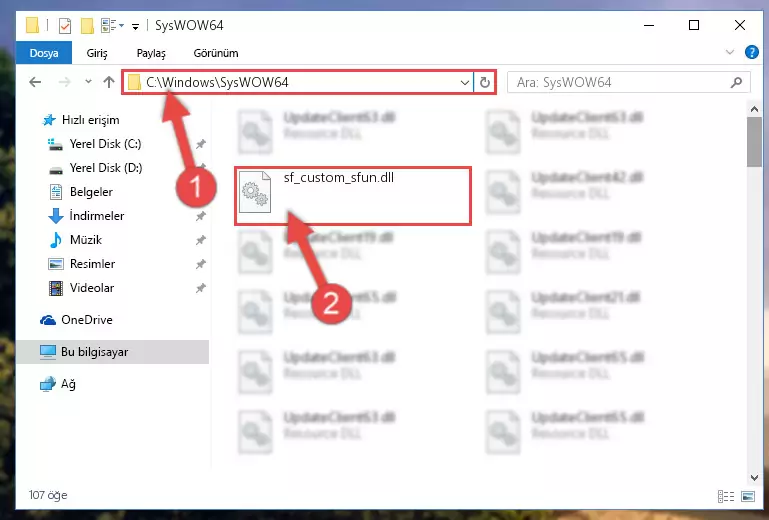Click the search magnifier icon
769x520 pixels.
pos(736,82)
